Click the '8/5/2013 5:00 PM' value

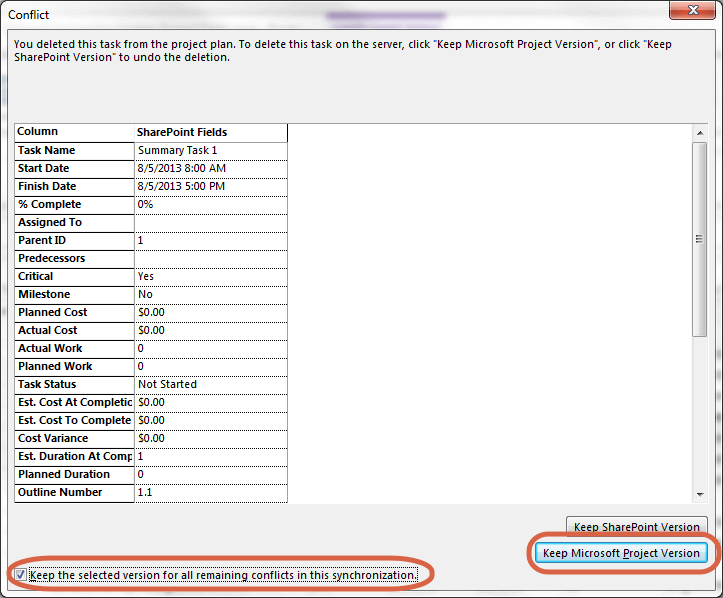click(x=181, y=186)
